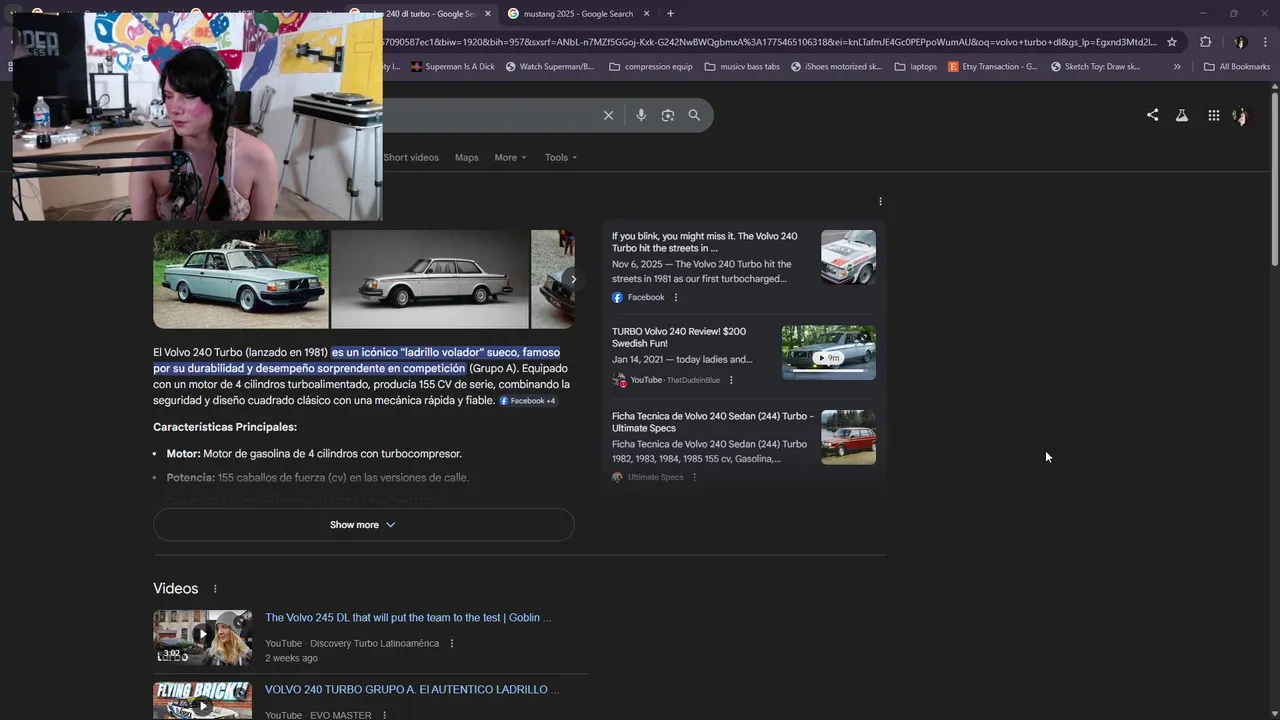The width and height of the screenshot is (1280, 720).
Task: Open VOLVO 240 TURBO GRUPO A link
Action: point(412,690)
